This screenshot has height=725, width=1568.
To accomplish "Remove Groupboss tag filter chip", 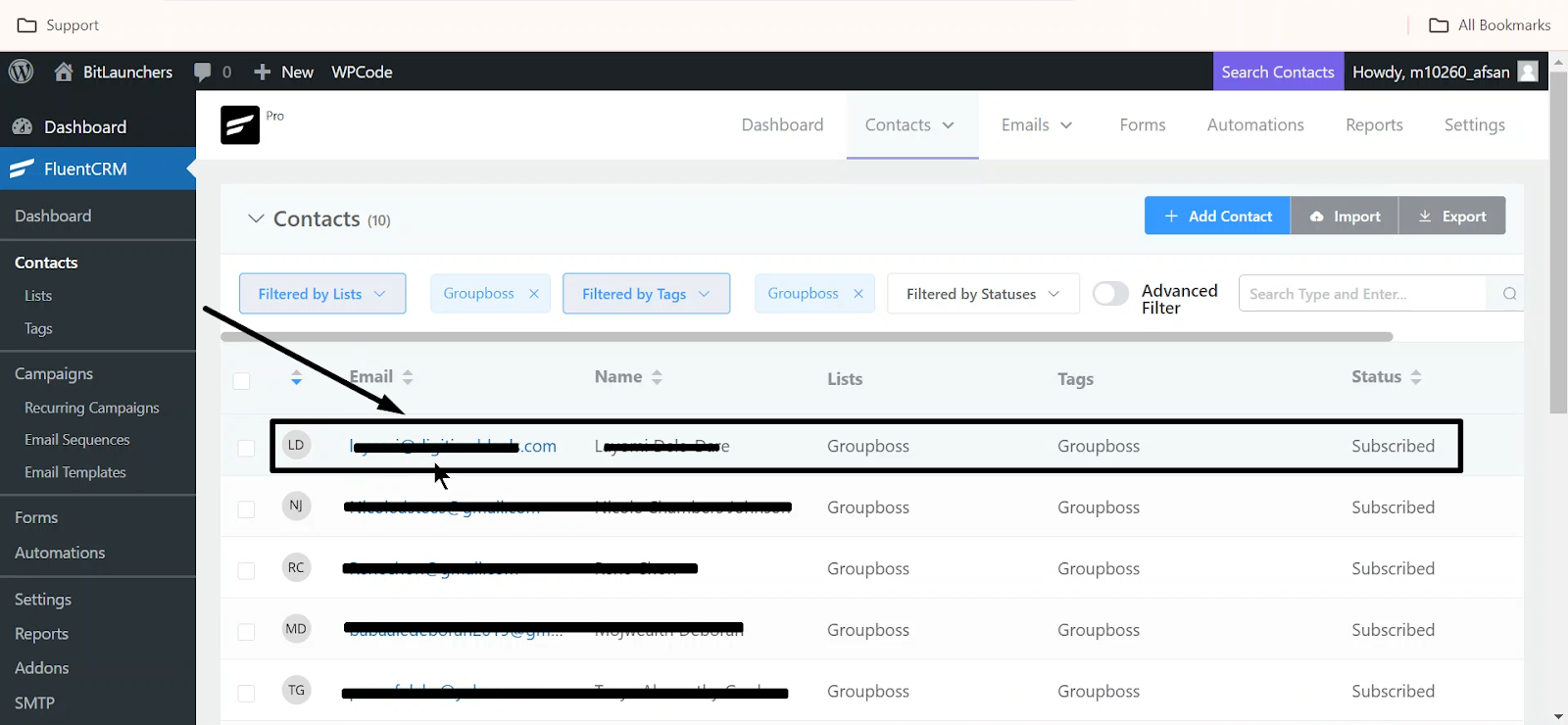I will pyautogui.click(x=858, y=293).
